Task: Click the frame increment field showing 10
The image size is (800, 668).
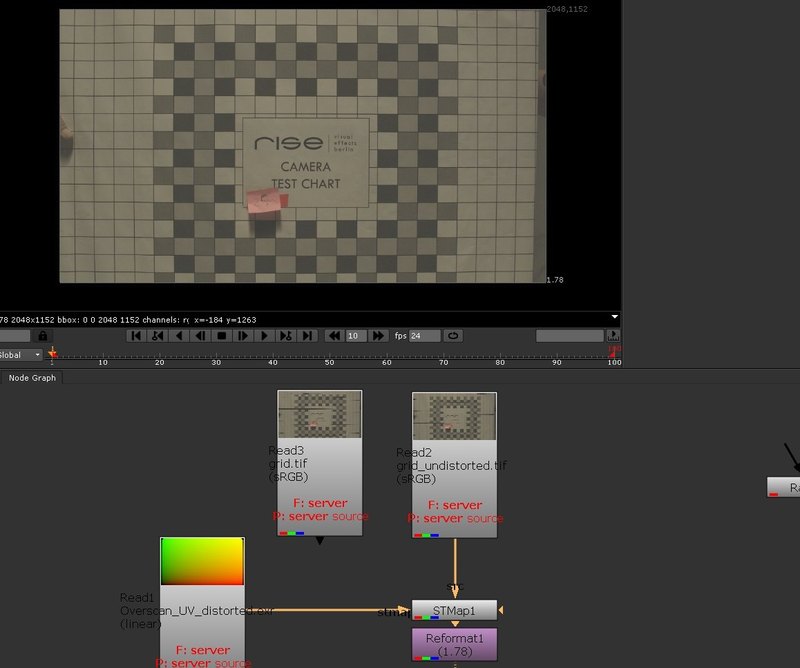Action: point(356,336)
